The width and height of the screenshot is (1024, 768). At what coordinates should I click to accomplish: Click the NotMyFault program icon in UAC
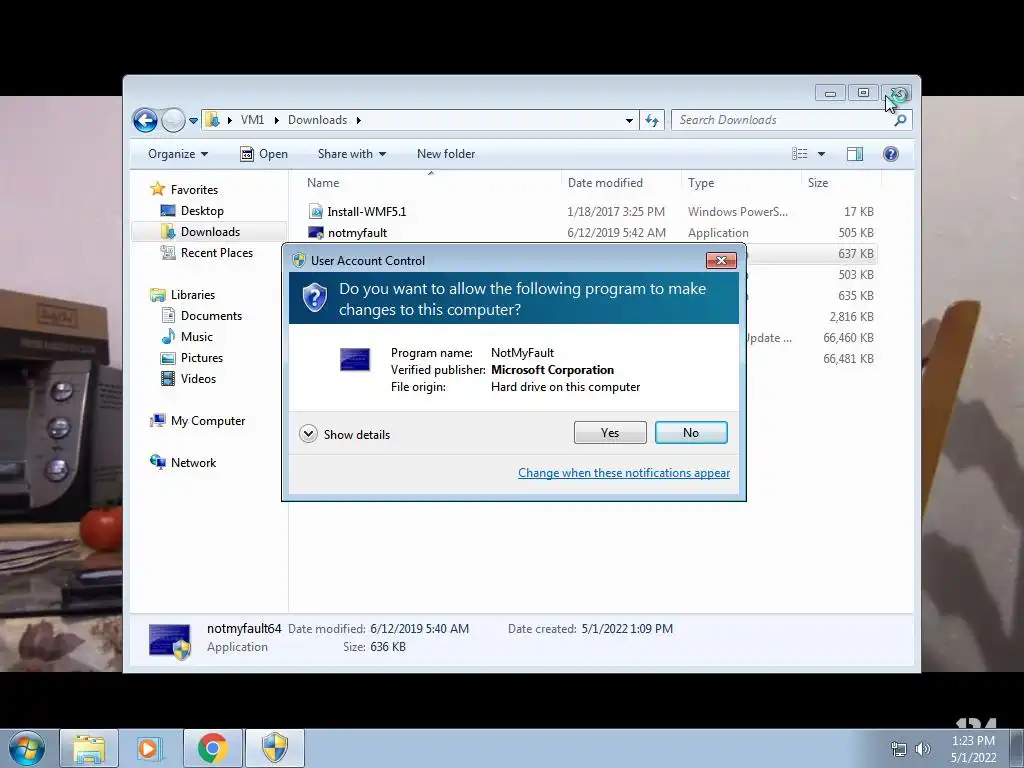coord(355,359)
